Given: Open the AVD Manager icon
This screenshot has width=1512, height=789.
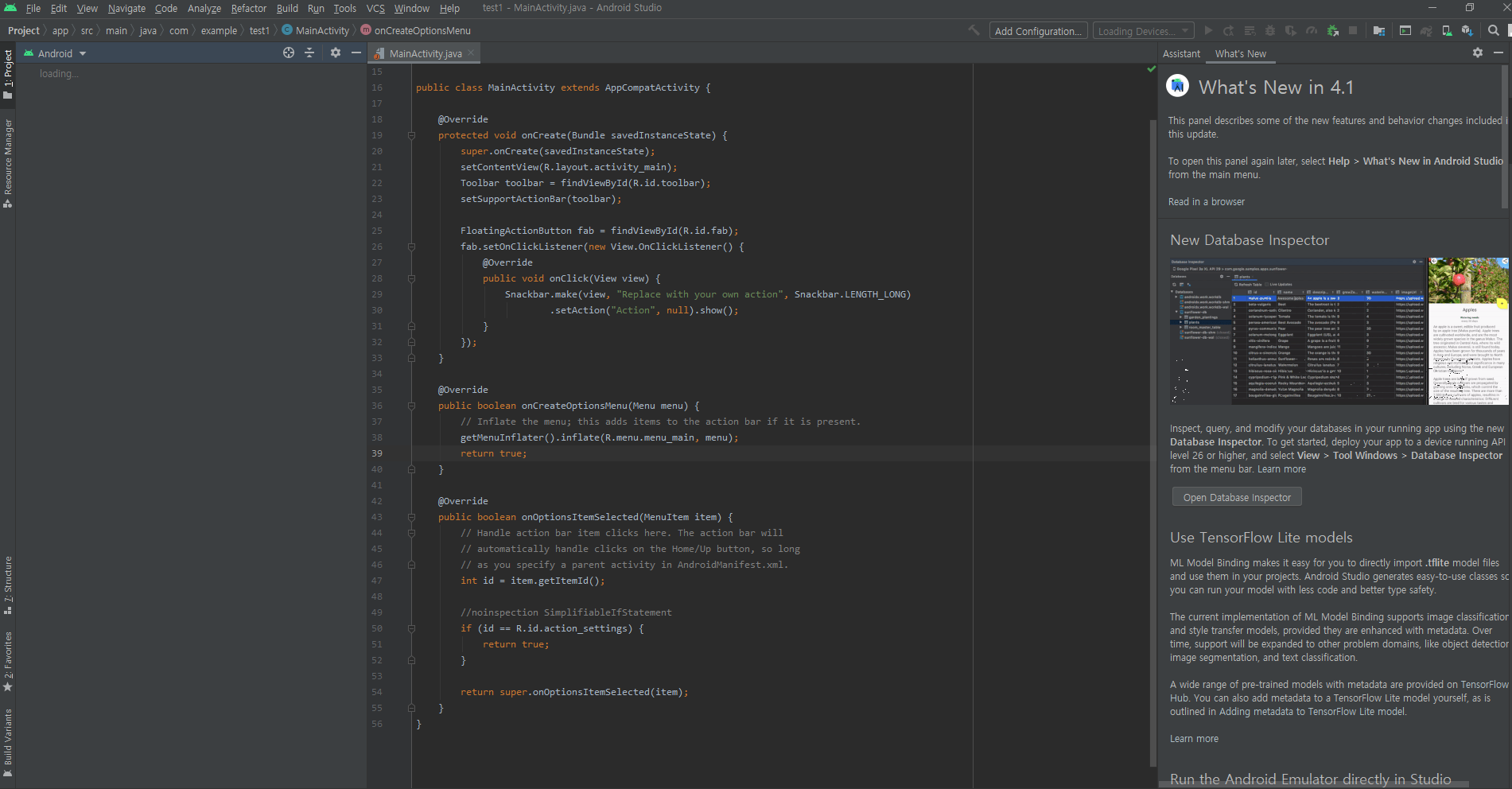Looking at the screenshot, I should click(x=1447, y=30).
